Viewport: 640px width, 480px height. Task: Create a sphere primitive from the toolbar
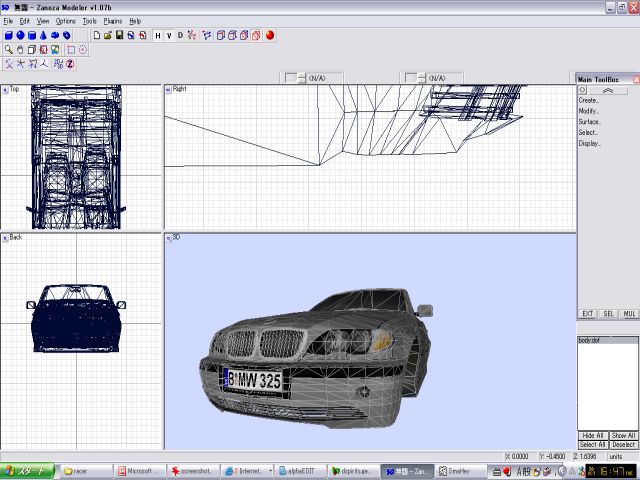tap(20, 35)
